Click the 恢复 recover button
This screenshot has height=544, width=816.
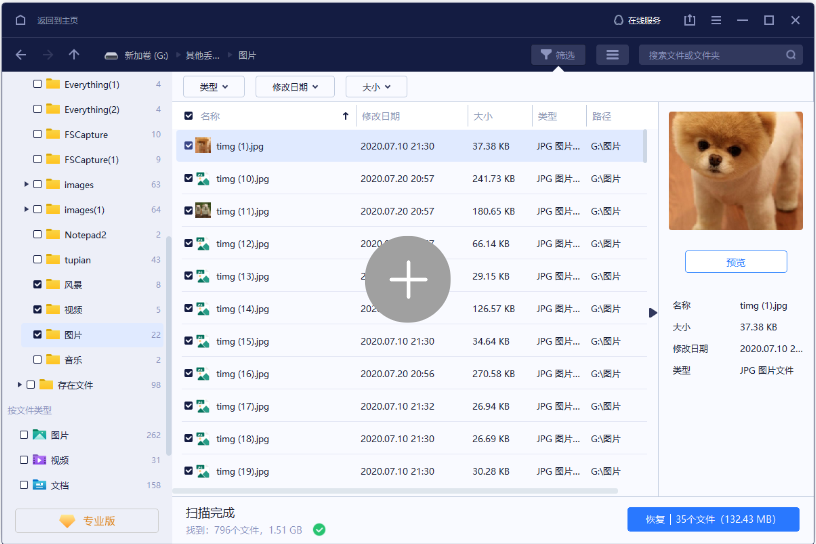click(713, 519)
